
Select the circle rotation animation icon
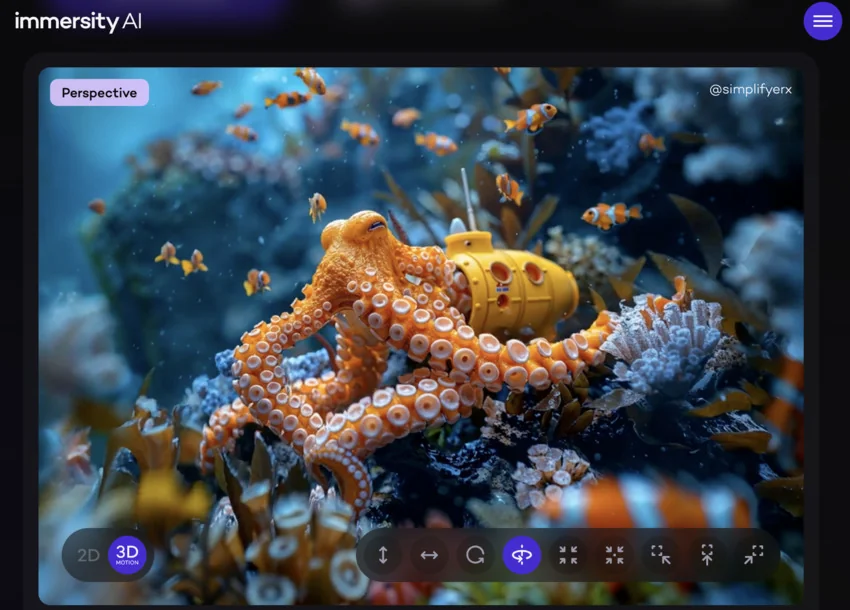475,555
